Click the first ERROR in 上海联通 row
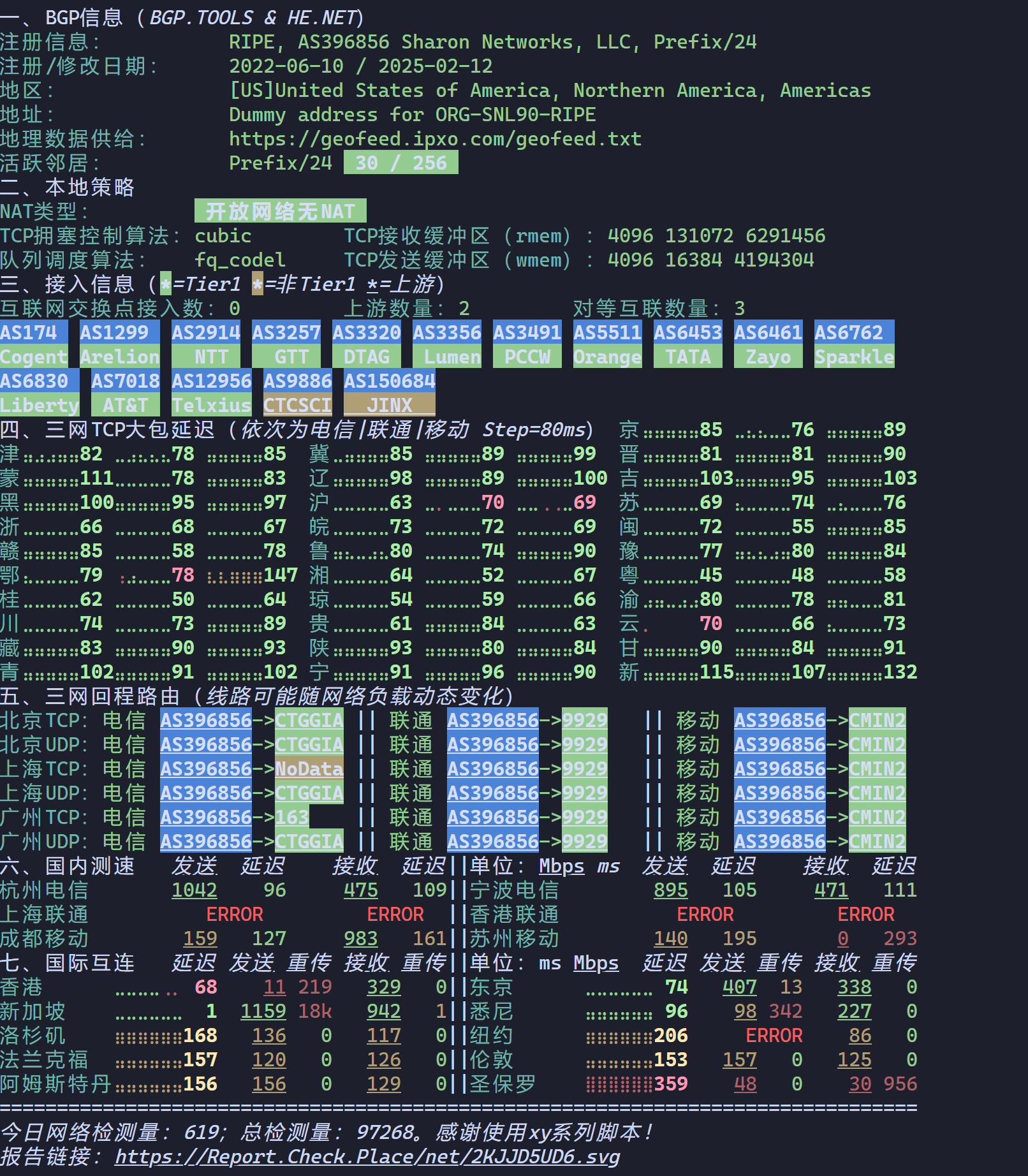 click(235, 915)
